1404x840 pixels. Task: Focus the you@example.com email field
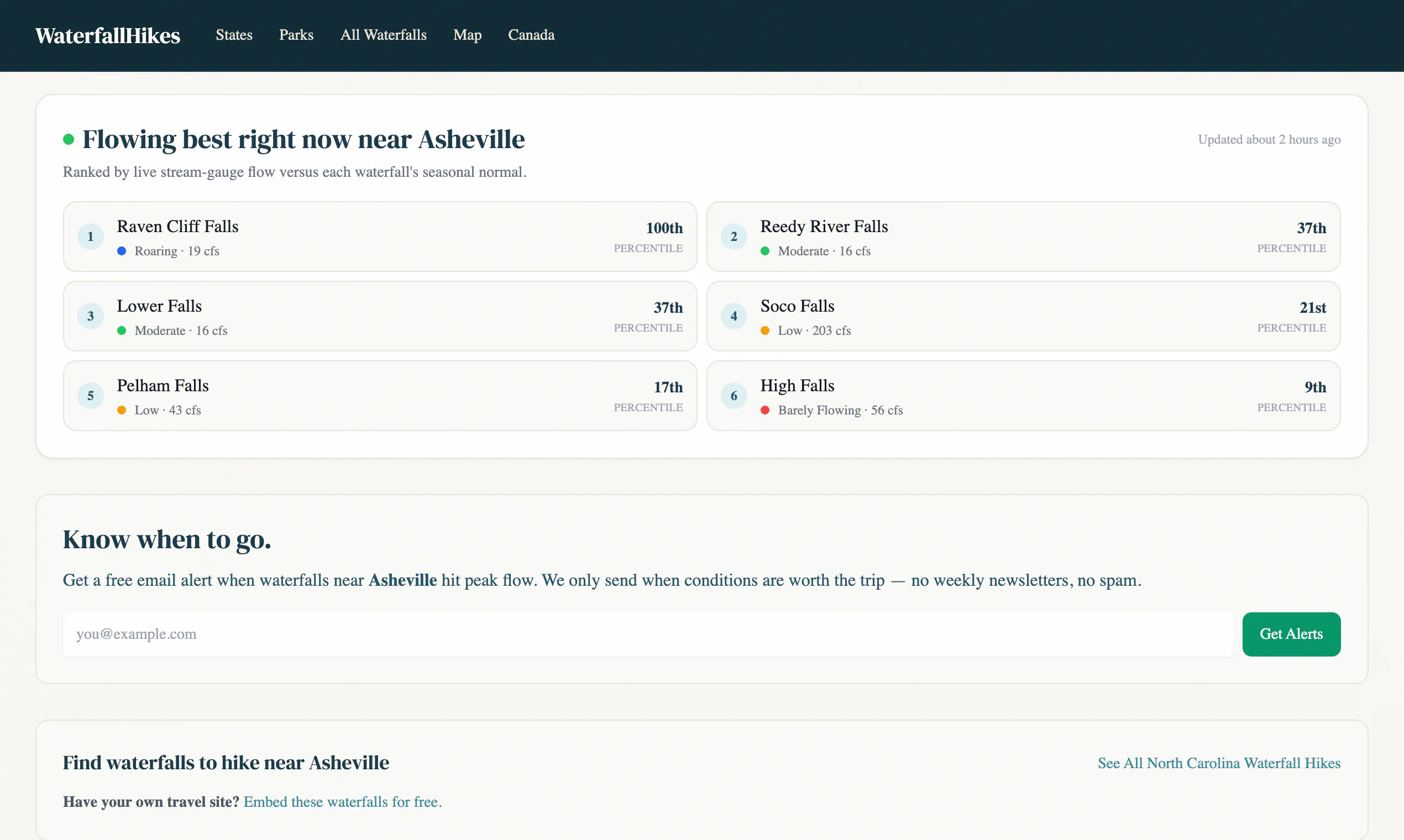[x=648, y=634]
